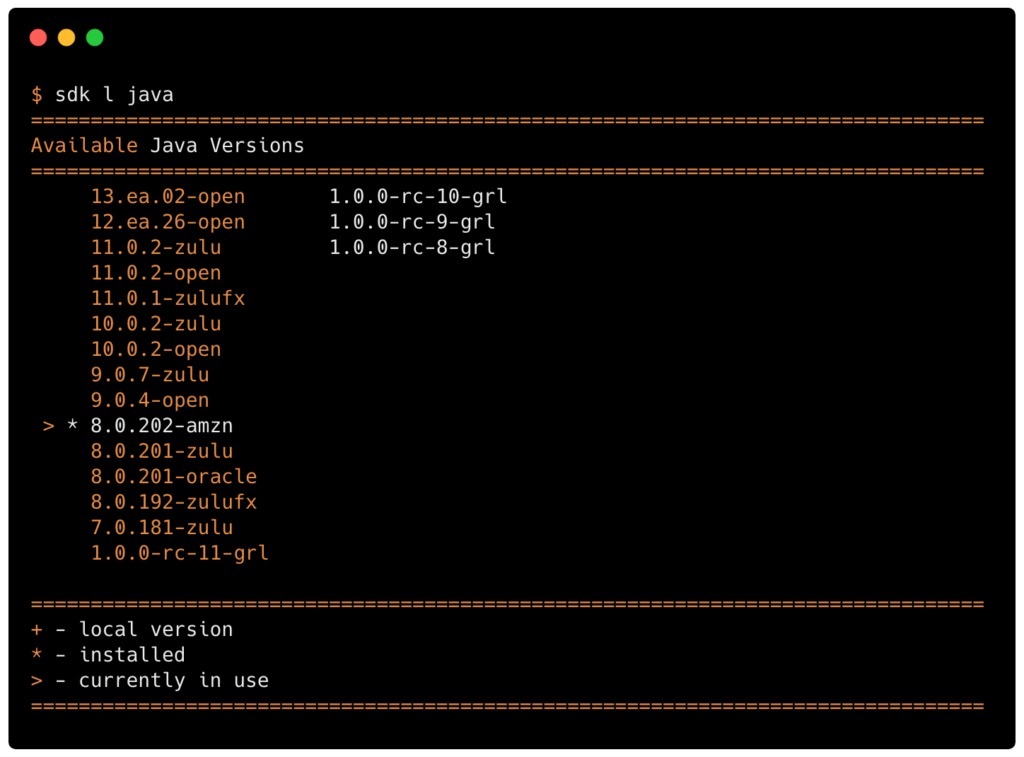Viewport: 1024px width, 757px height.
Task: Click the yellow minimize traffic light button
Action: point(66,36)
